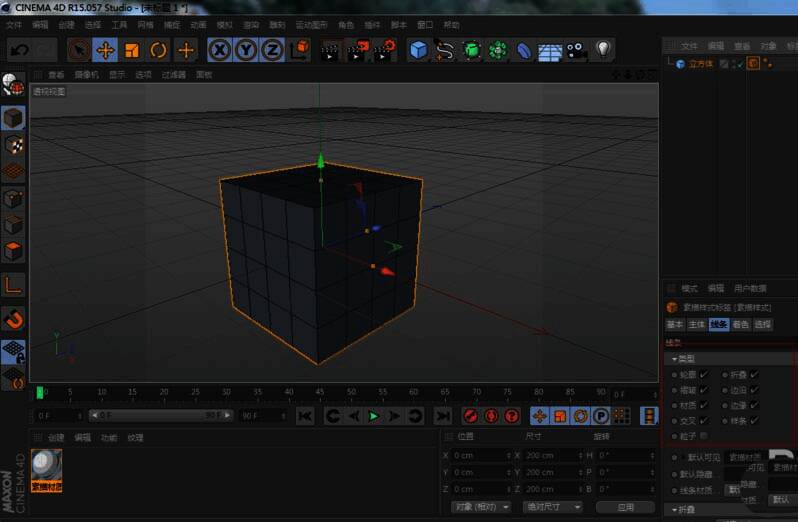Click the light bulb icon
This screenshot has width=798, height=522.
tap(603, 49)
